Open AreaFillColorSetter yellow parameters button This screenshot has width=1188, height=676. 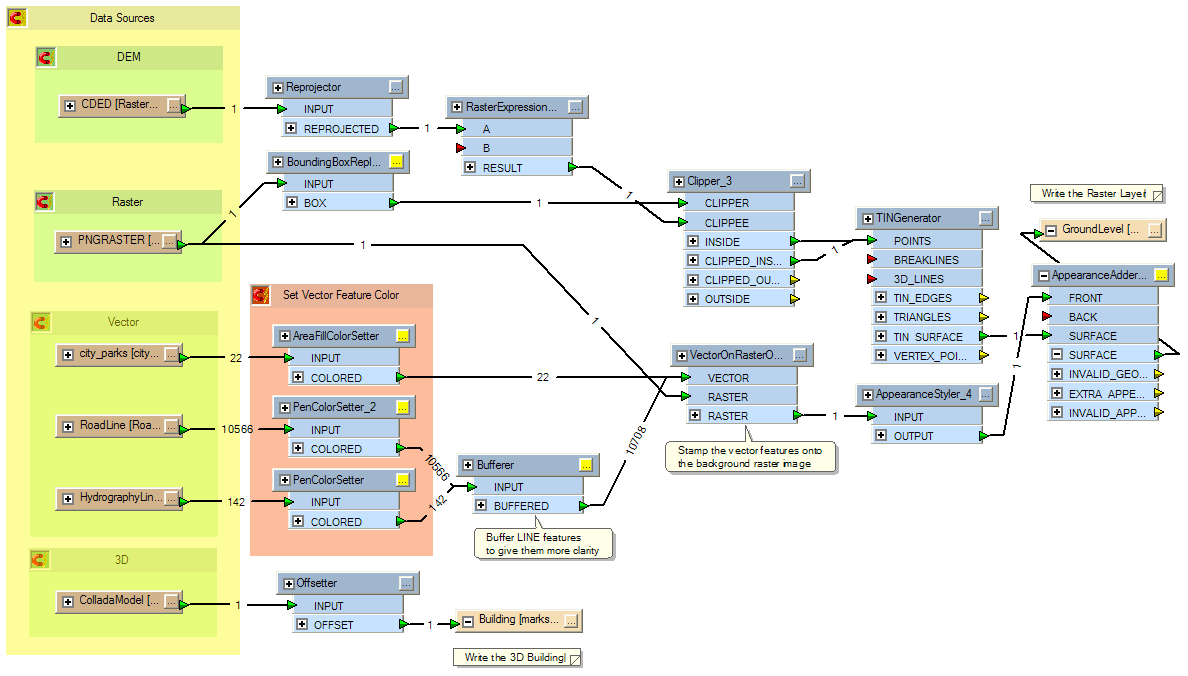click(x=402, y=336)
